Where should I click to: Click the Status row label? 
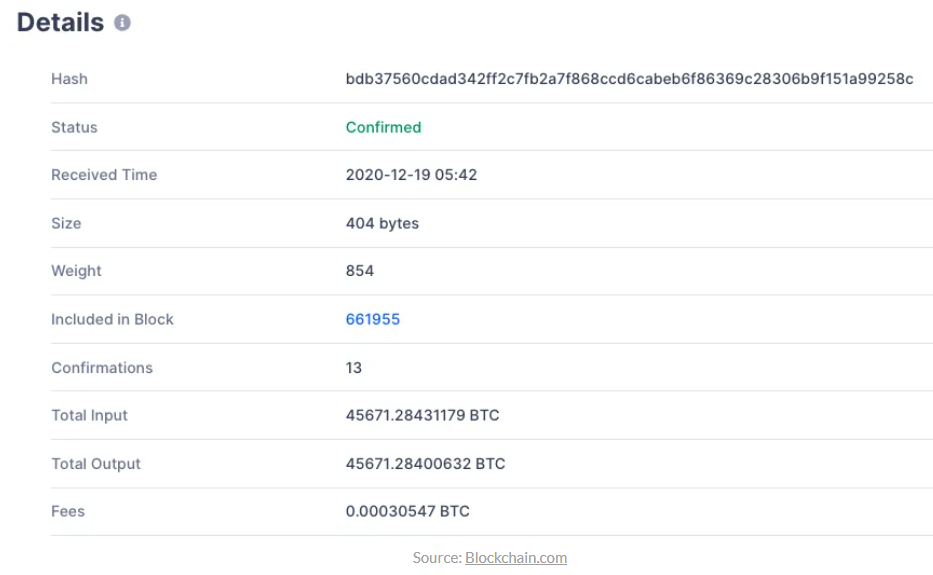(x=74, y=127)
